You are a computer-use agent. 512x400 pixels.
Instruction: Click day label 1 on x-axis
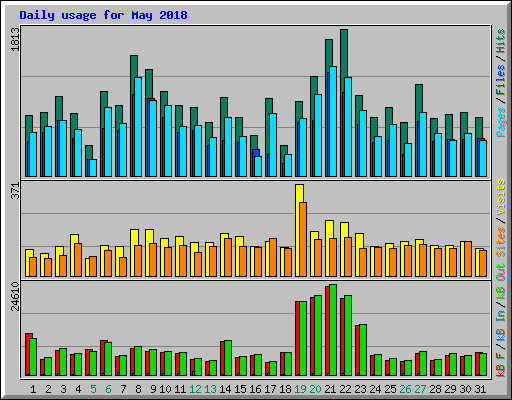tap(33, 389)
